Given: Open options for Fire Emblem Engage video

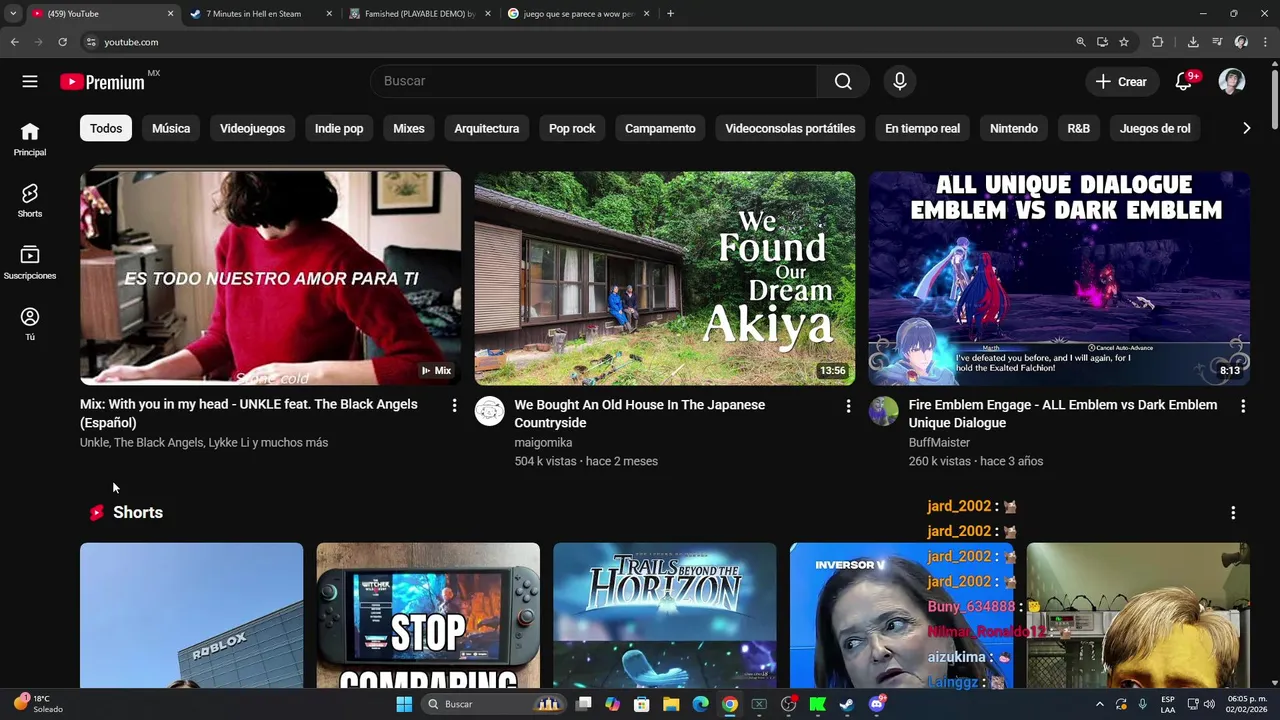Looking at the screenshot, I should [1243, 406].
